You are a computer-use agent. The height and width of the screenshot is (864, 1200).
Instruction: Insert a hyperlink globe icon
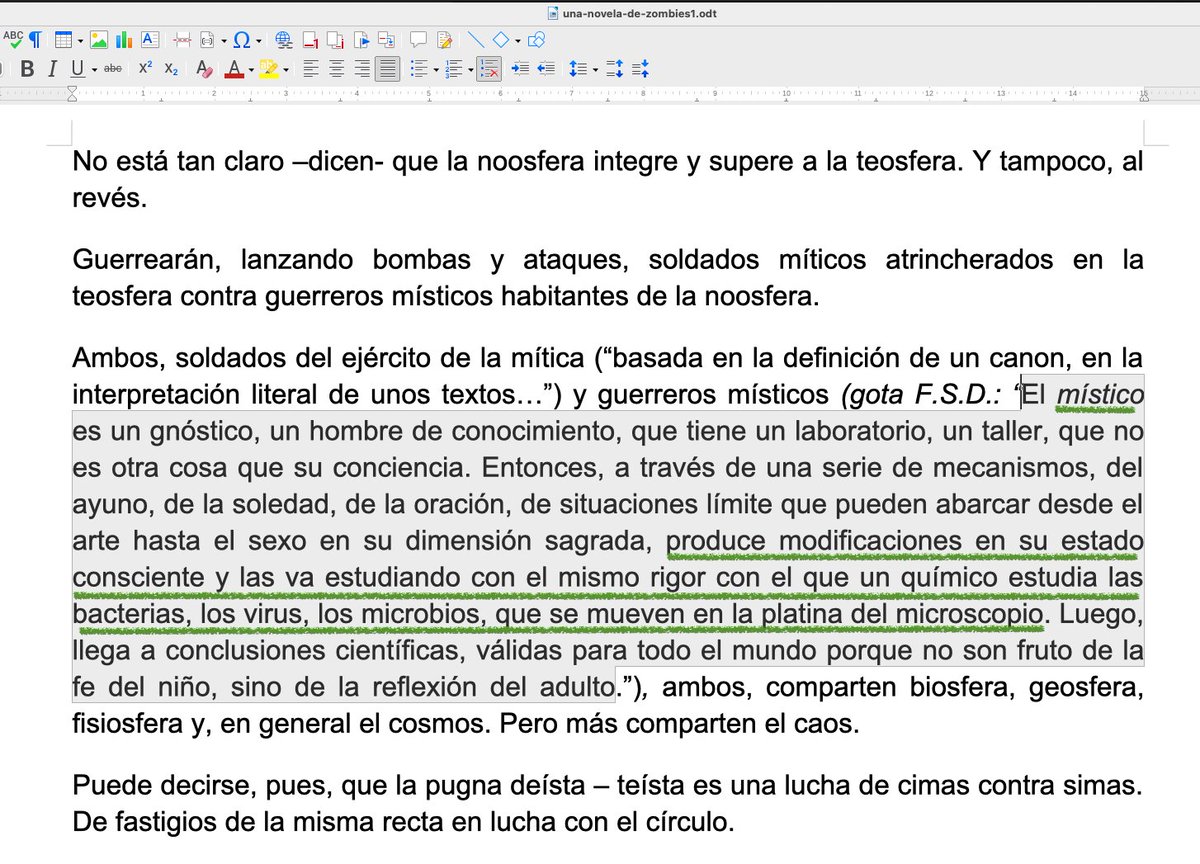coord(283,40)
